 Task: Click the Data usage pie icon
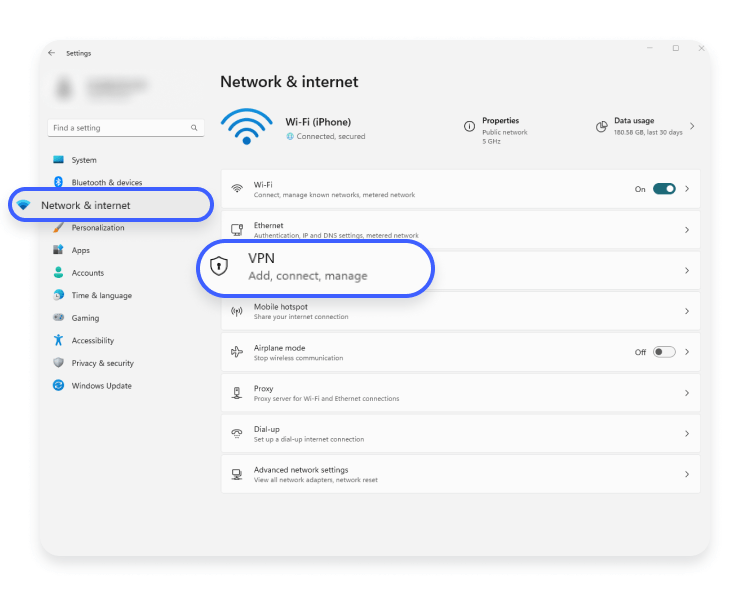click(x=602, y=127)
